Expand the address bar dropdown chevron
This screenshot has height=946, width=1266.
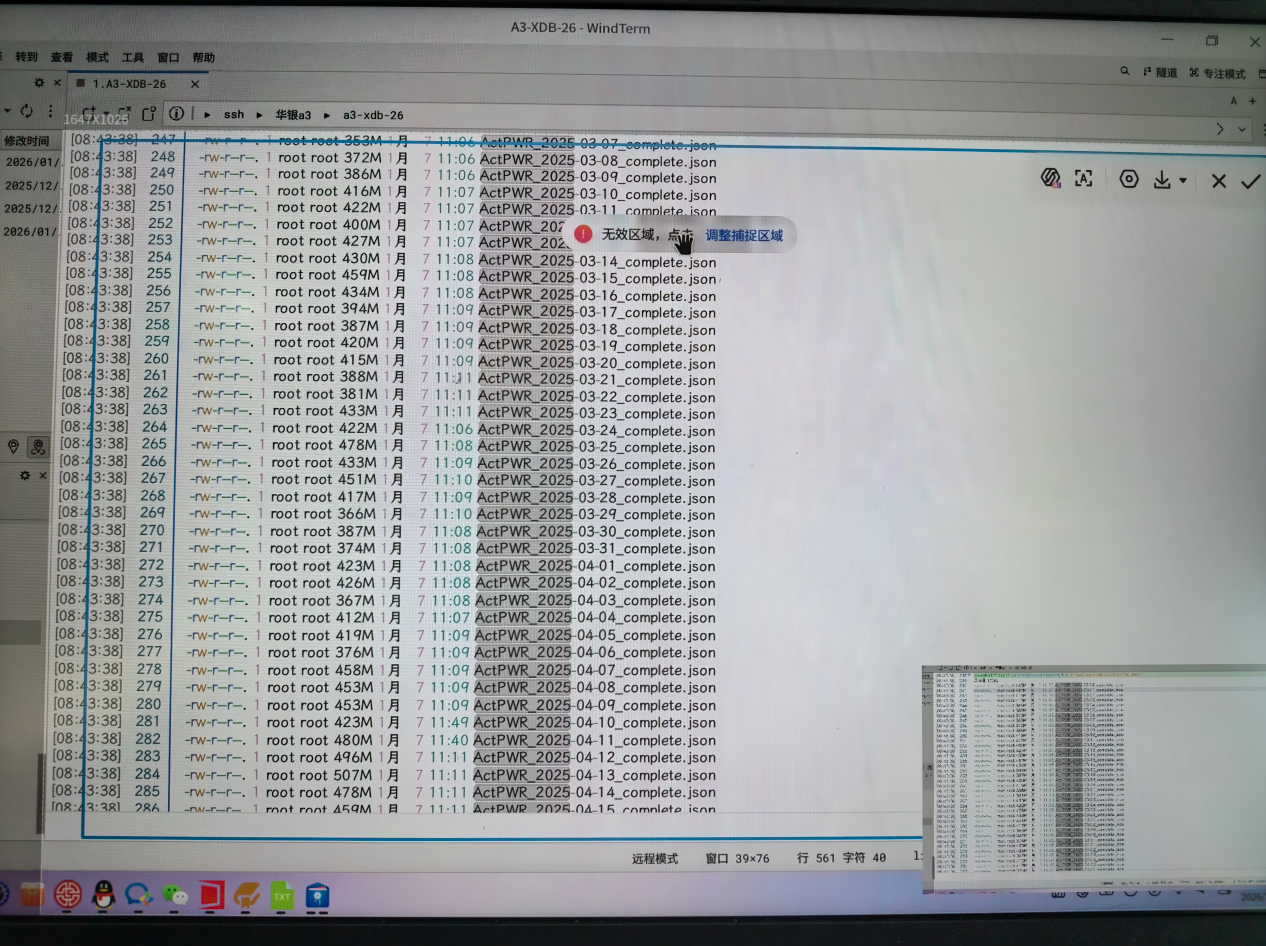pos(1243,129)
